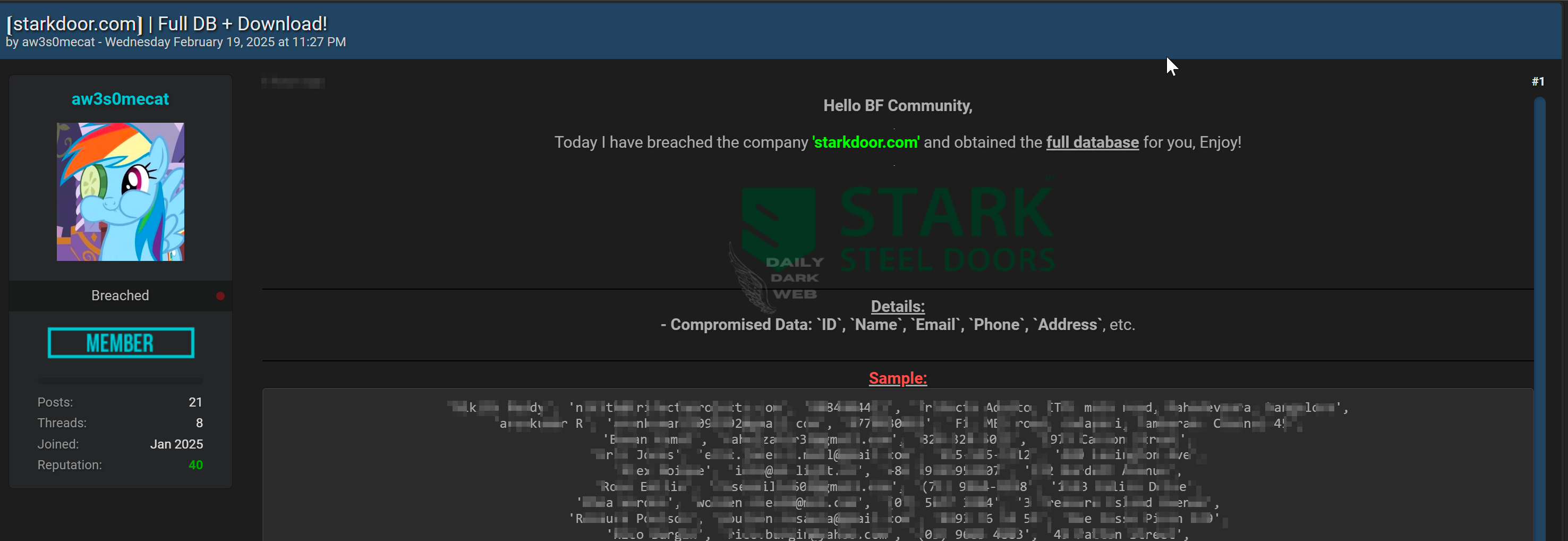Open the 'starkdoor.com' green link
The height and width of the screenshot is (541, 1568).
pyautogui.click(x=866, y=142)
